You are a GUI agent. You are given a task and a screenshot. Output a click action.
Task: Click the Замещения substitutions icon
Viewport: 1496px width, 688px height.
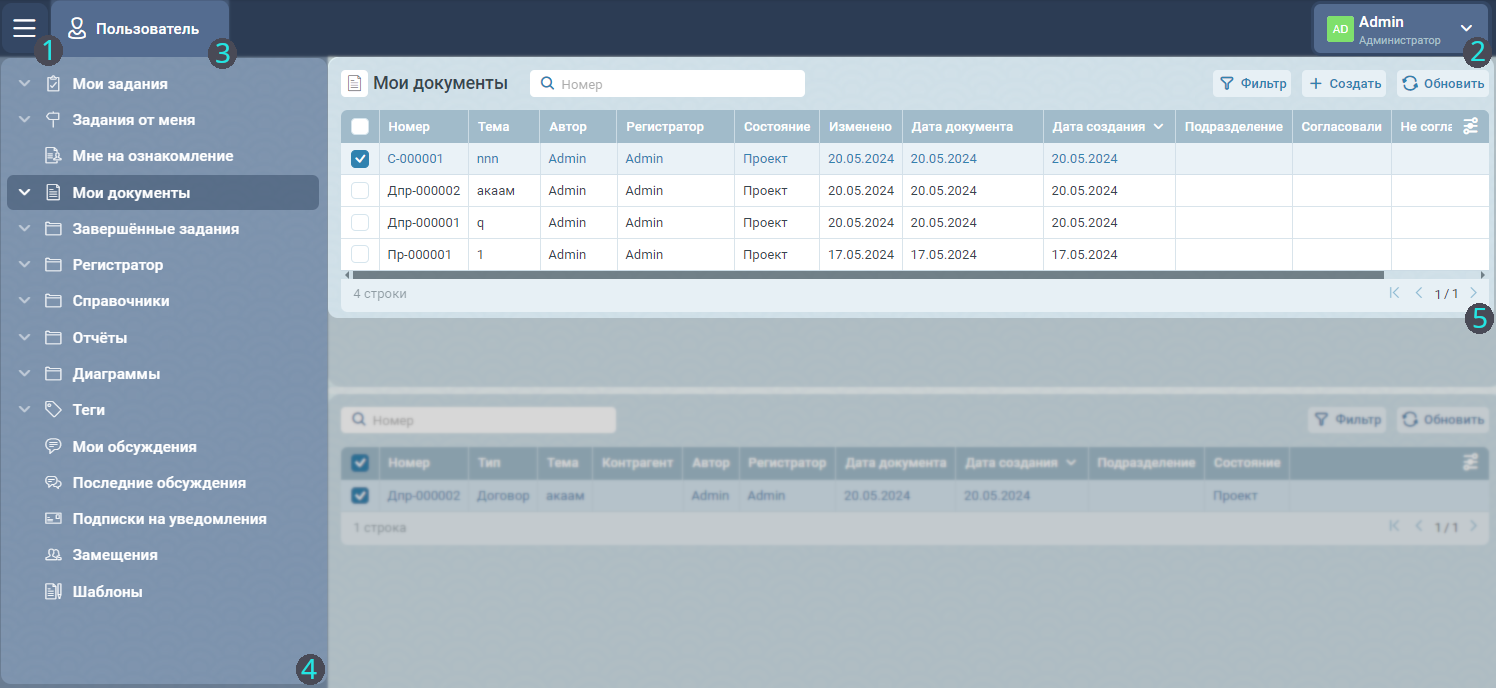coord(54,555)
